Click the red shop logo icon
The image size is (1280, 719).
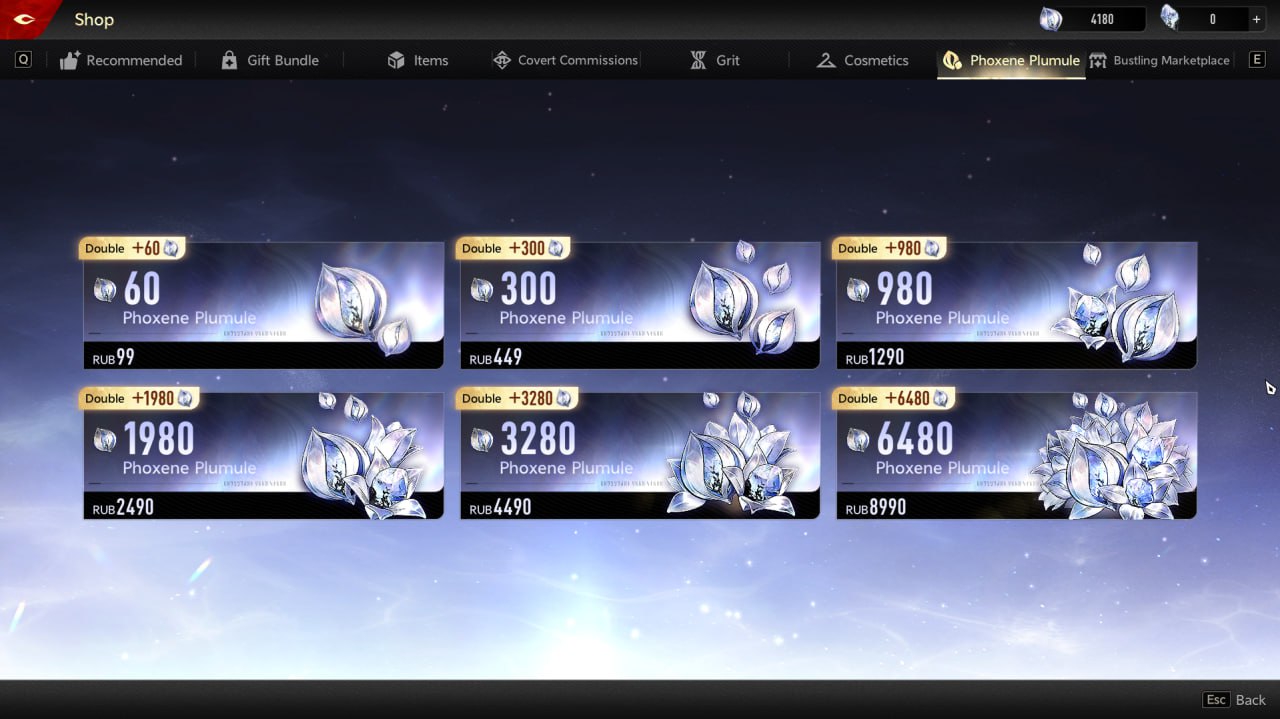[24, 19]
